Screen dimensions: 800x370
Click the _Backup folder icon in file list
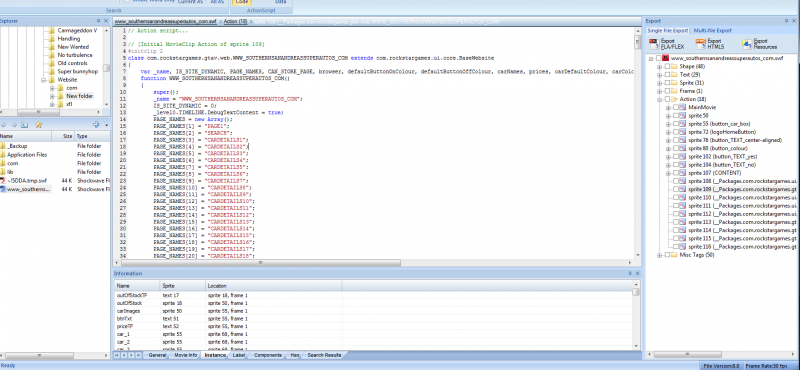pos(3,146)
